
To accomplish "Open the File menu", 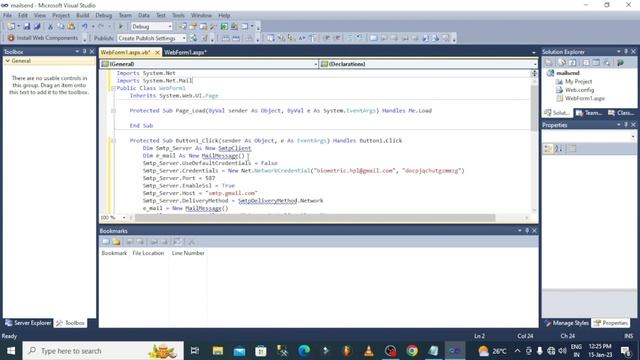I will 7,16.
